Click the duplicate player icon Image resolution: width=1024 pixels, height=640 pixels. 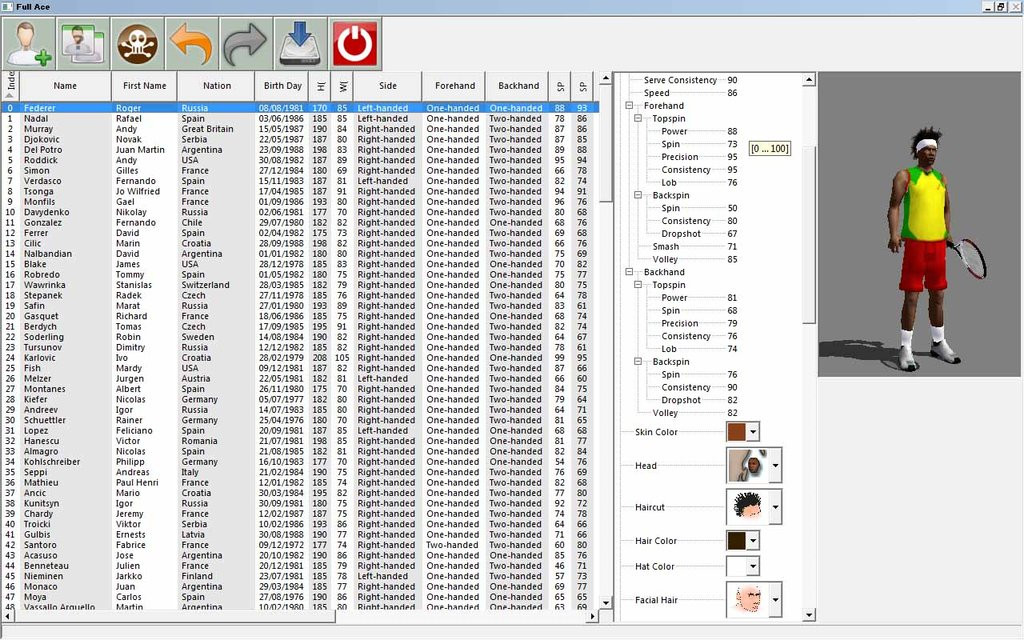[x=84, y=44]
